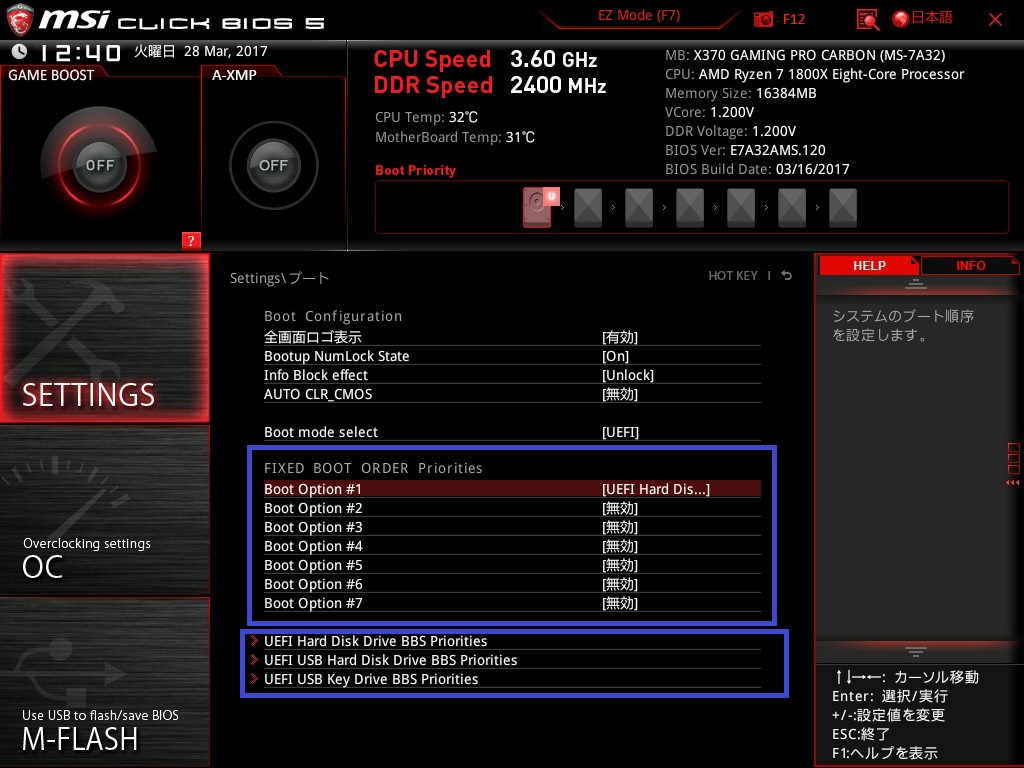Change AUTO CLR_CMOS value [無効]
This screenshot has height=768, width=1024.
point(620,394)
